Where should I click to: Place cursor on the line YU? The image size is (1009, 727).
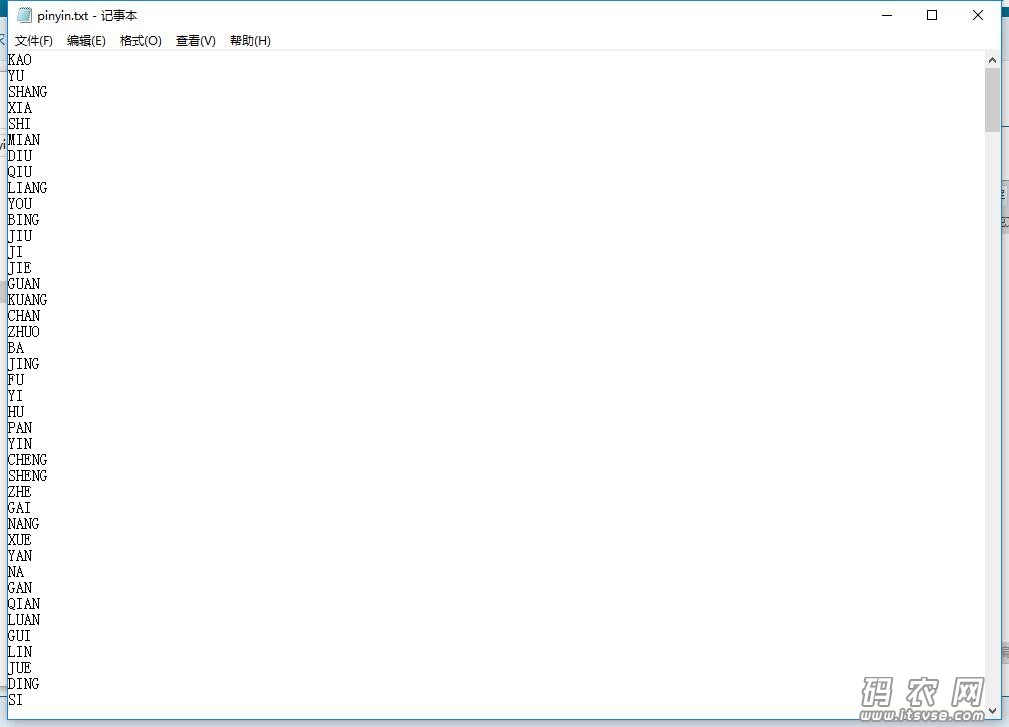(x=15, y=76)
